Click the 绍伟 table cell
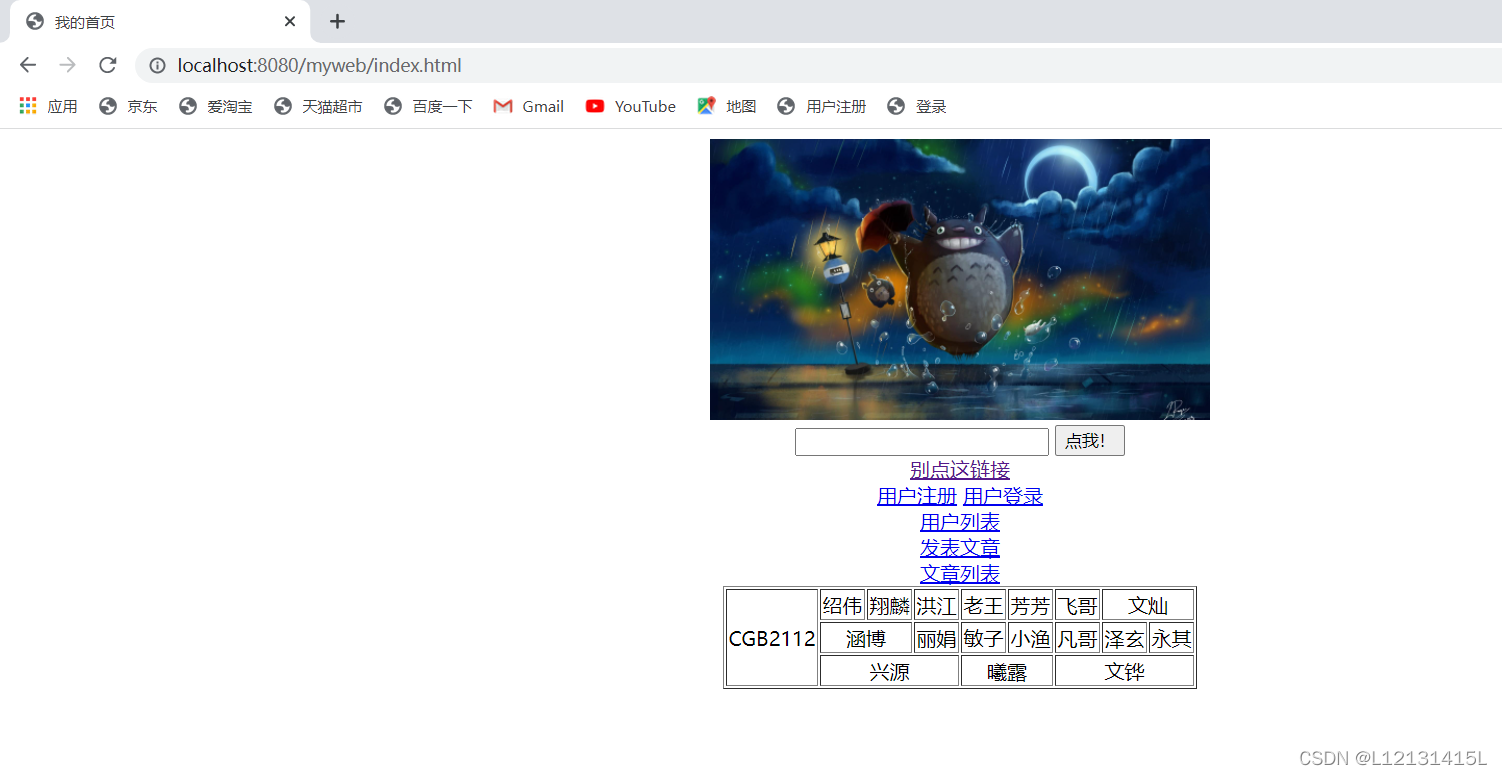 pyautogui.click(x=842, y=605)
